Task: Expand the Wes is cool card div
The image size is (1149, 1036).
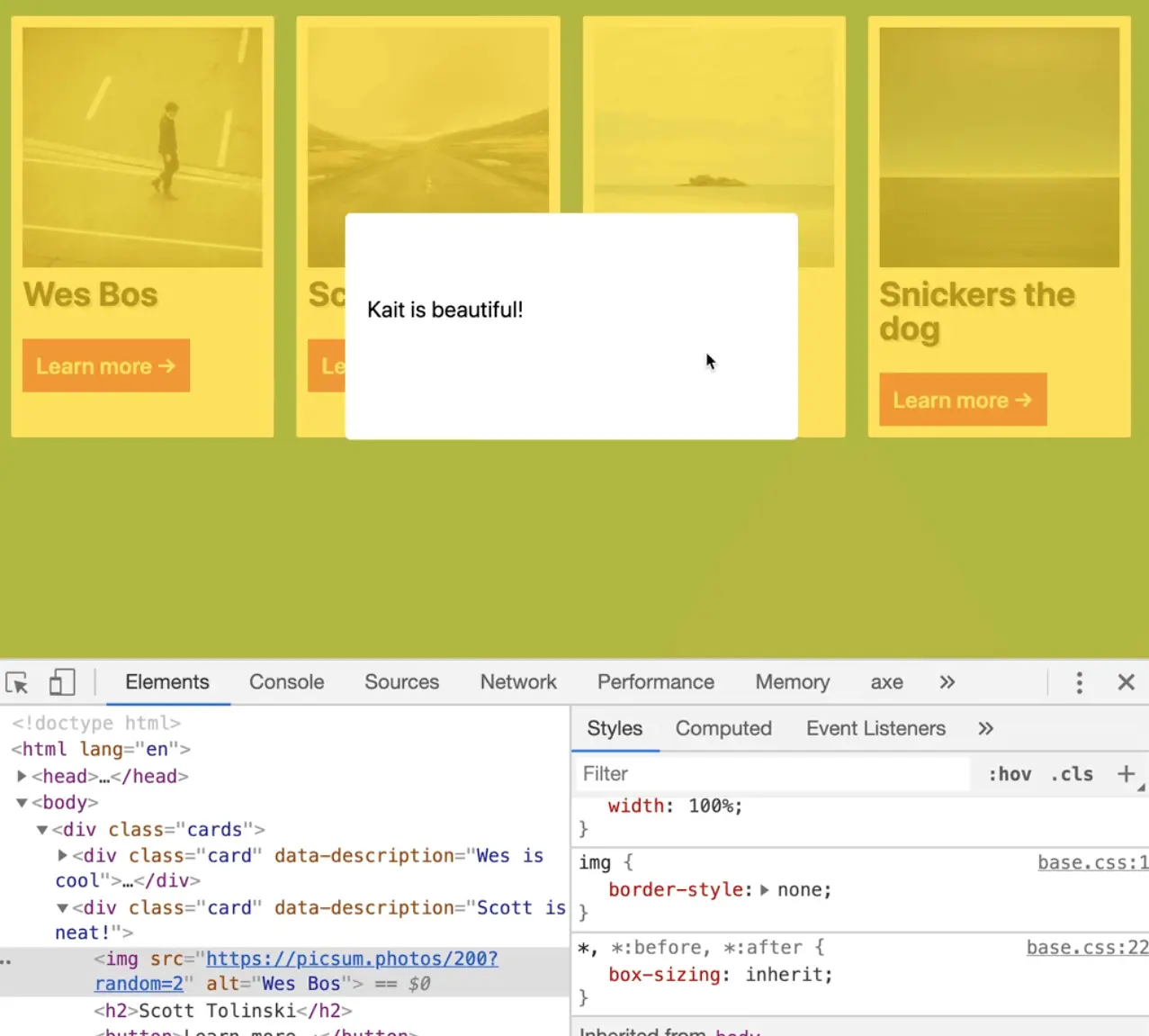Action: [x=62, y=856]
